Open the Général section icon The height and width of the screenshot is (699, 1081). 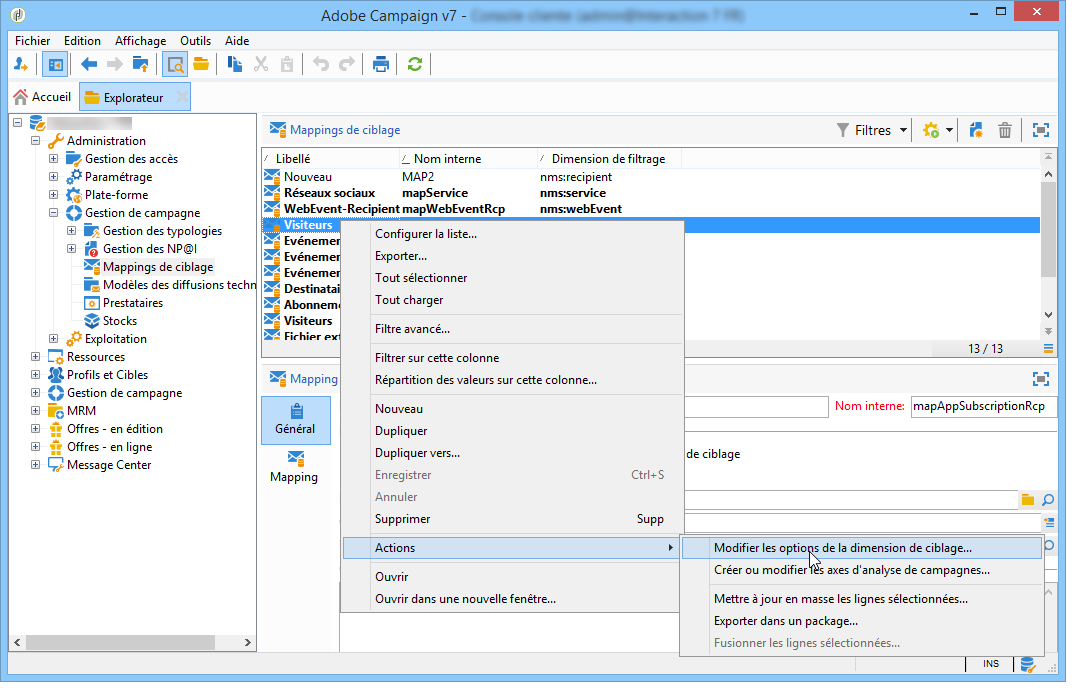click(x=296, y=420)
